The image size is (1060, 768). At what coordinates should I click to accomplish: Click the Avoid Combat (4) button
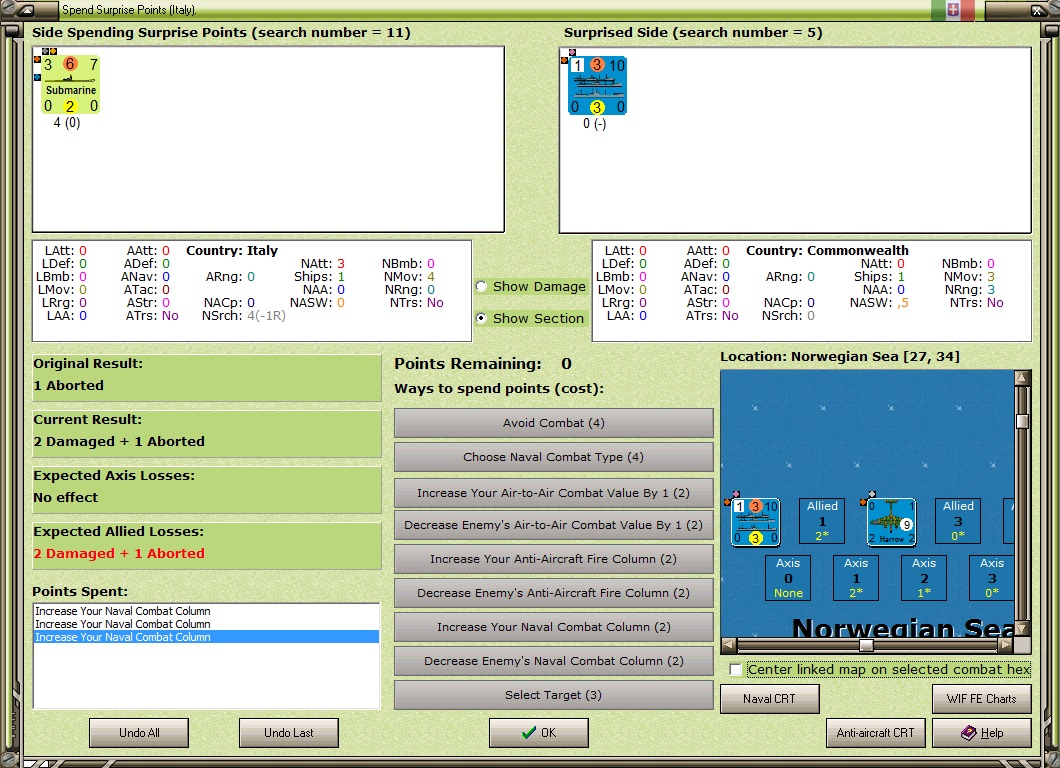coord(554,423)
